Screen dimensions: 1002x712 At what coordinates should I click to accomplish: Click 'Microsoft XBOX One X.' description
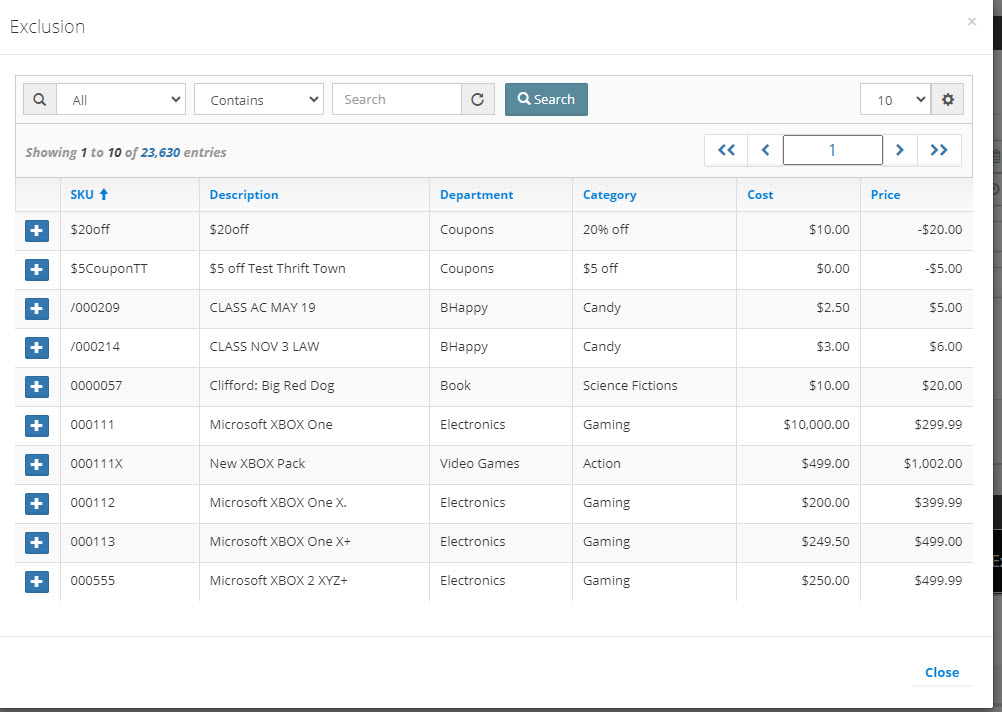278,502
